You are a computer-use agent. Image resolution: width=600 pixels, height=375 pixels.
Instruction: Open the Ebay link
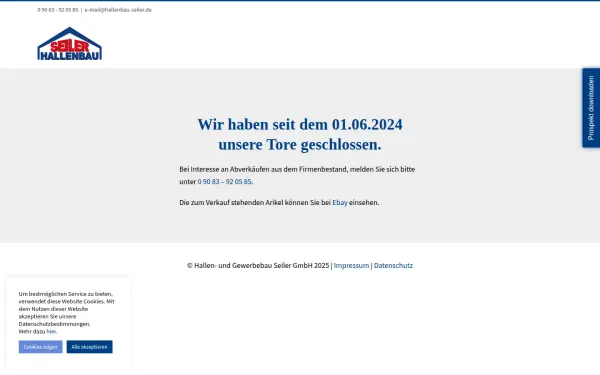click(x=340, y=202)
